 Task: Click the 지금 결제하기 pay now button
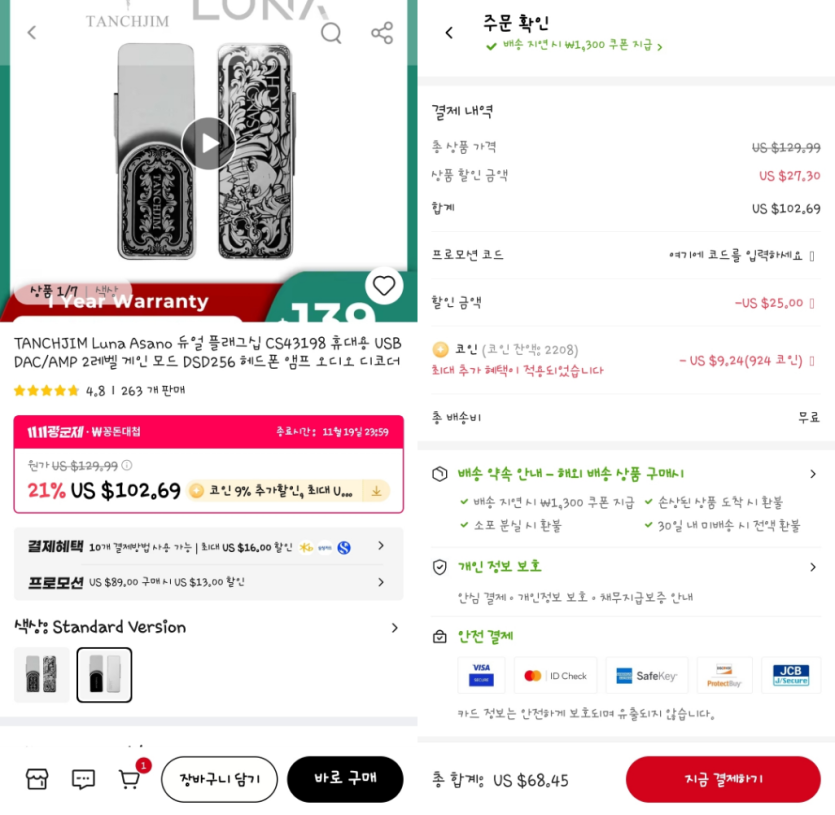tap(723, 779)
